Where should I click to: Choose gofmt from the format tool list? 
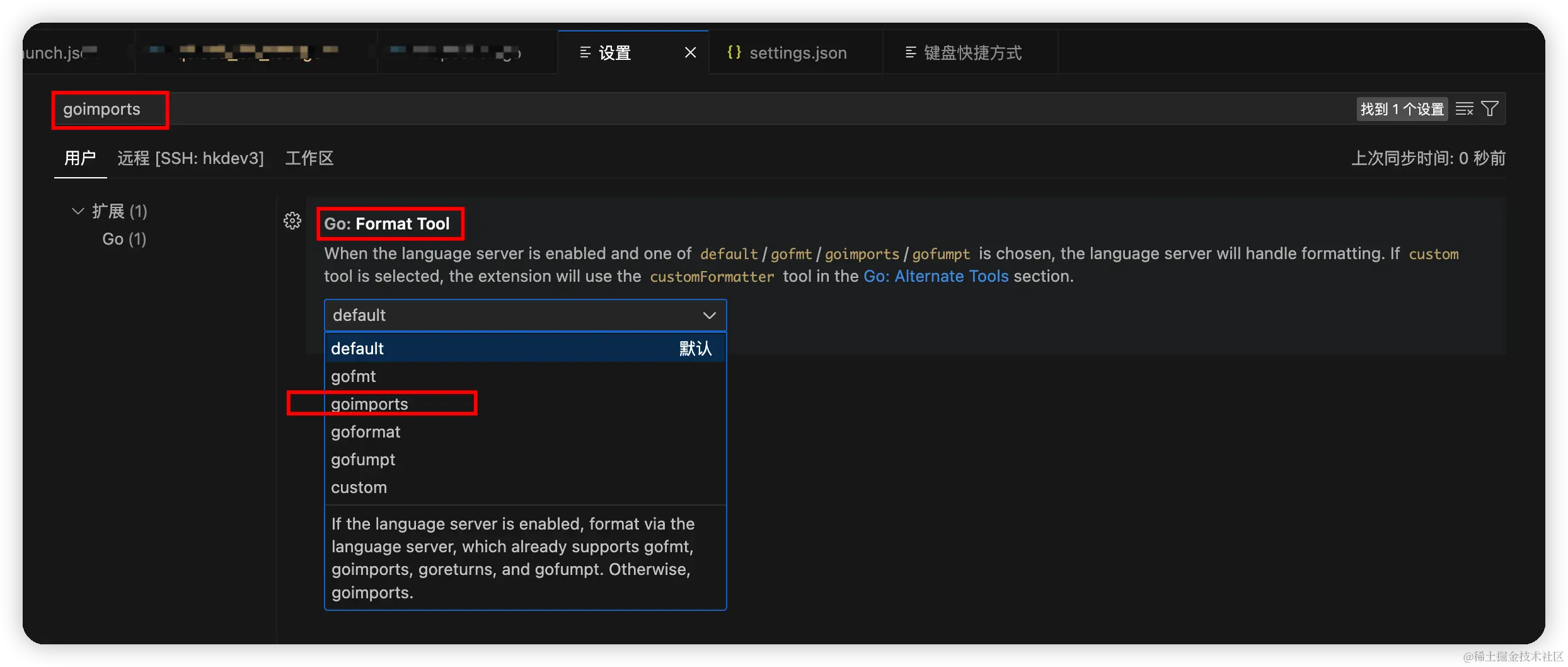coord(525,376)
